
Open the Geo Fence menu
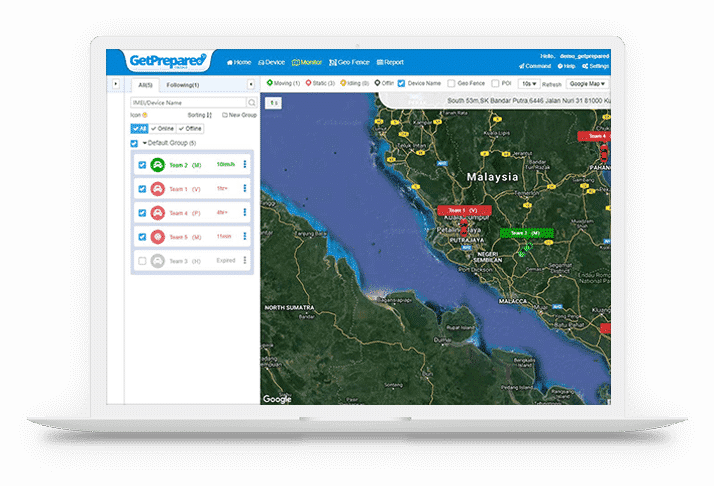point(349,62)
